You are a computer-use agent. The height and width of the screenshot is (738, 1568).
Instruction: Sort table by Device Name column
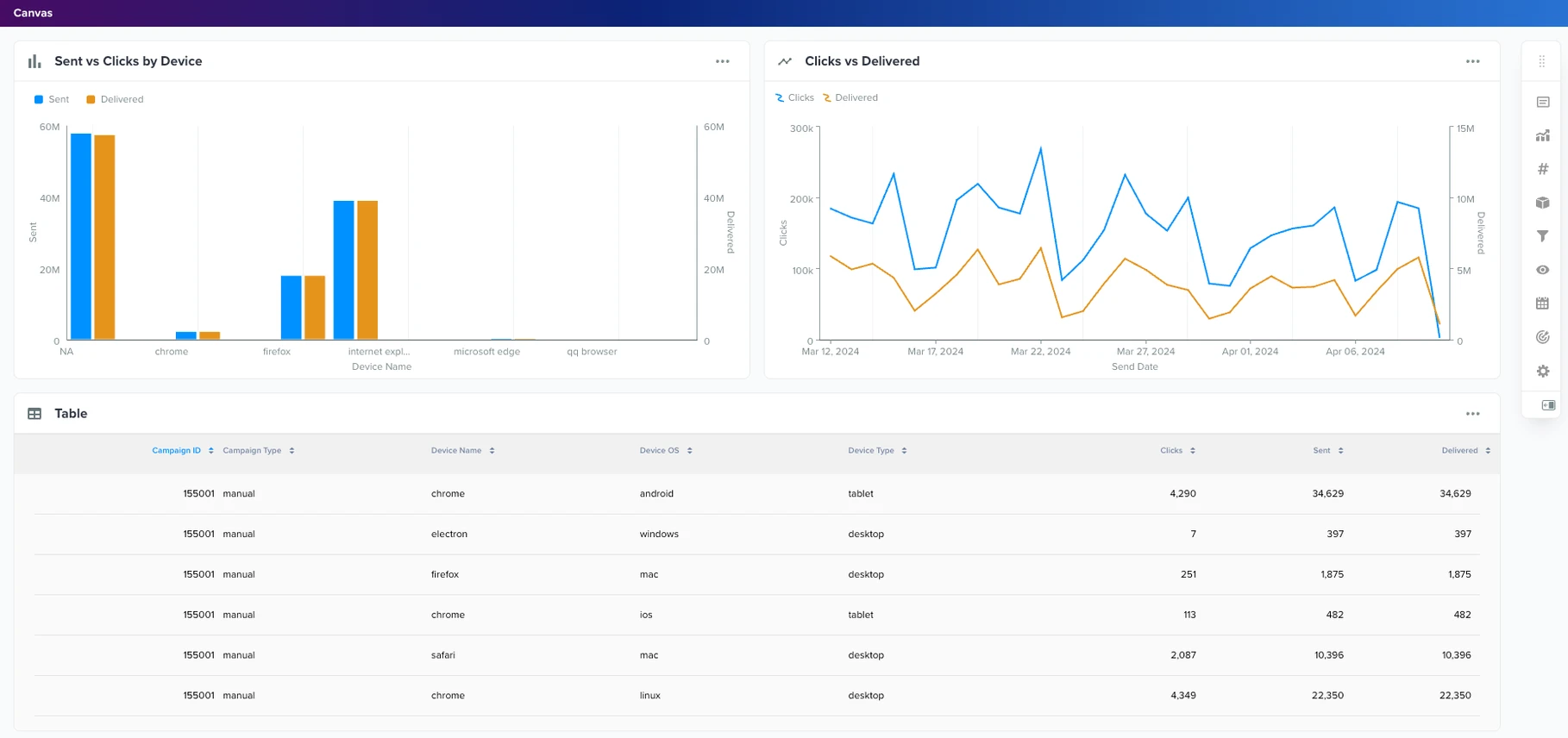(x=456, y=450)
